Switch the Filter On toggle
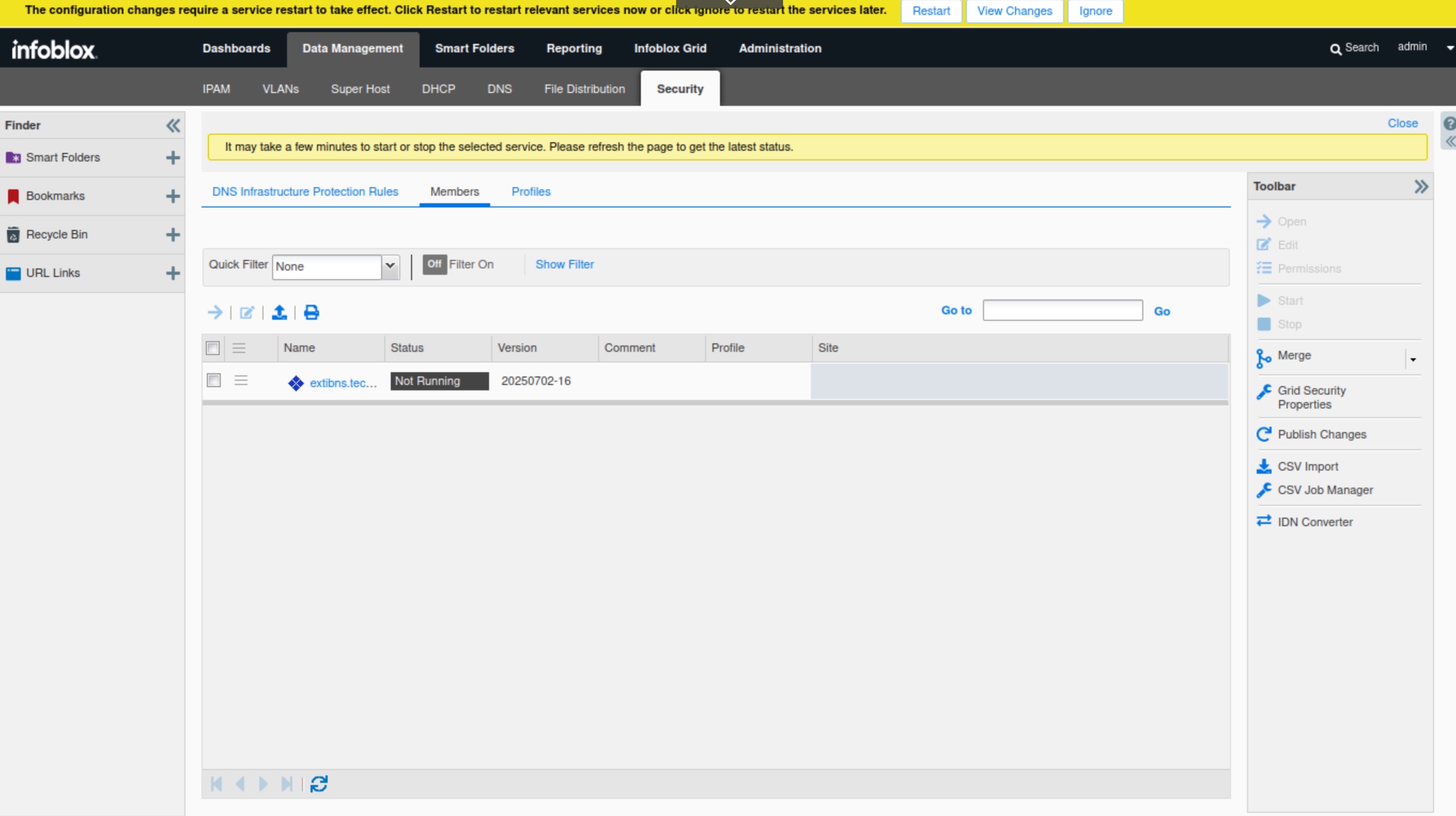The width and height of the screenshot is (1456, 816). [433, 264]
